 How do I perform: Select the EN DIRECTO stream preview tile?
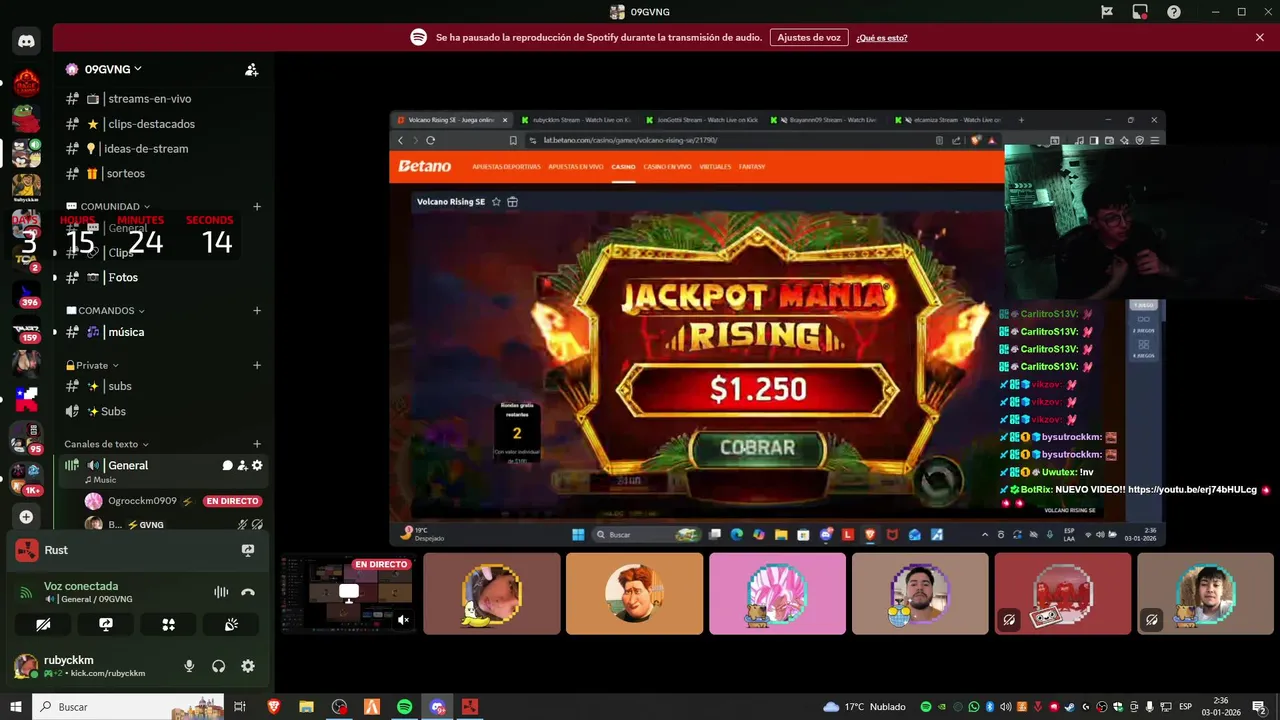[347, 594]
